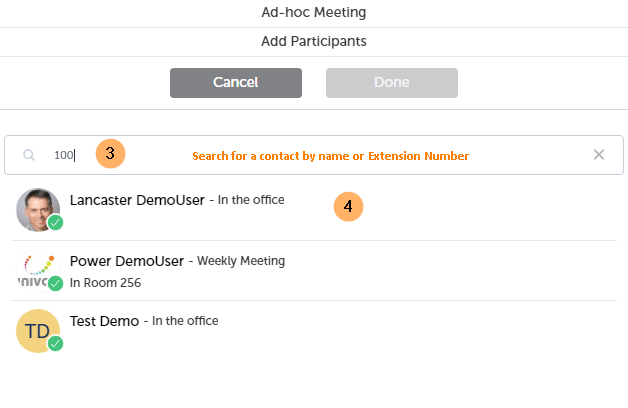Screen dimensions: 628x408
Task: Click the Ad-hoc Meeting title
Action: pos(314,12)
